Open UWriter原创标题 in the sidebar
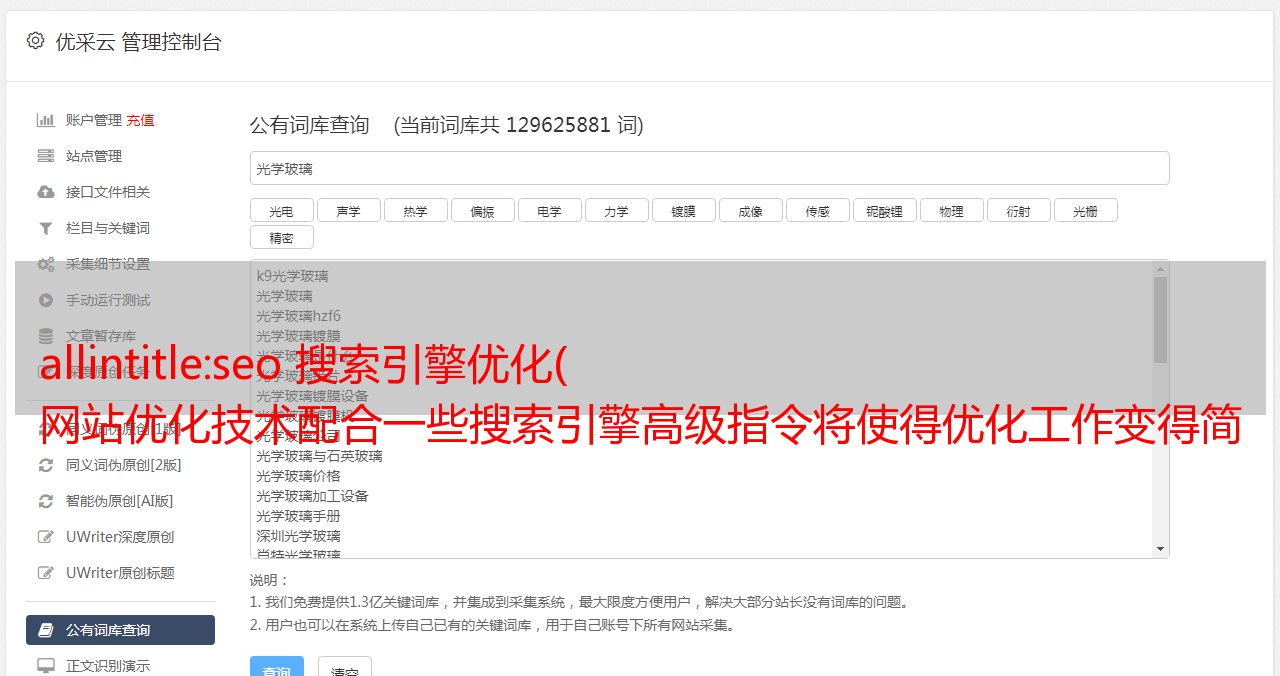This screenshot has width=1280, height=676. pyautogui.click(x=120, y=573)
